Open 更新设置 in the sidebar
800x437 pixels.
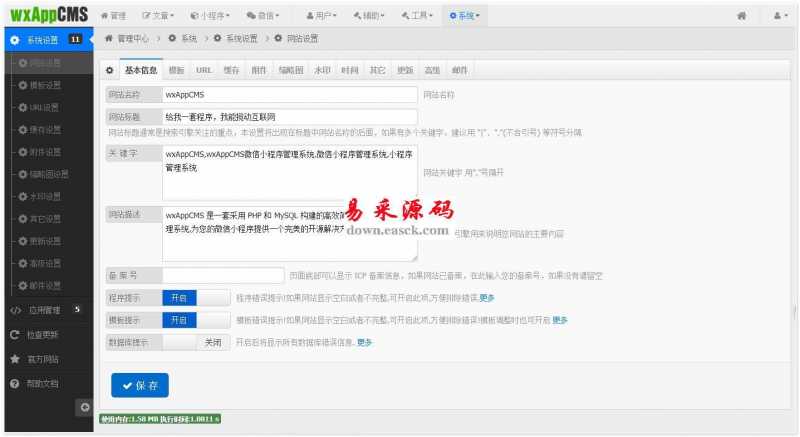click(45, 241)
